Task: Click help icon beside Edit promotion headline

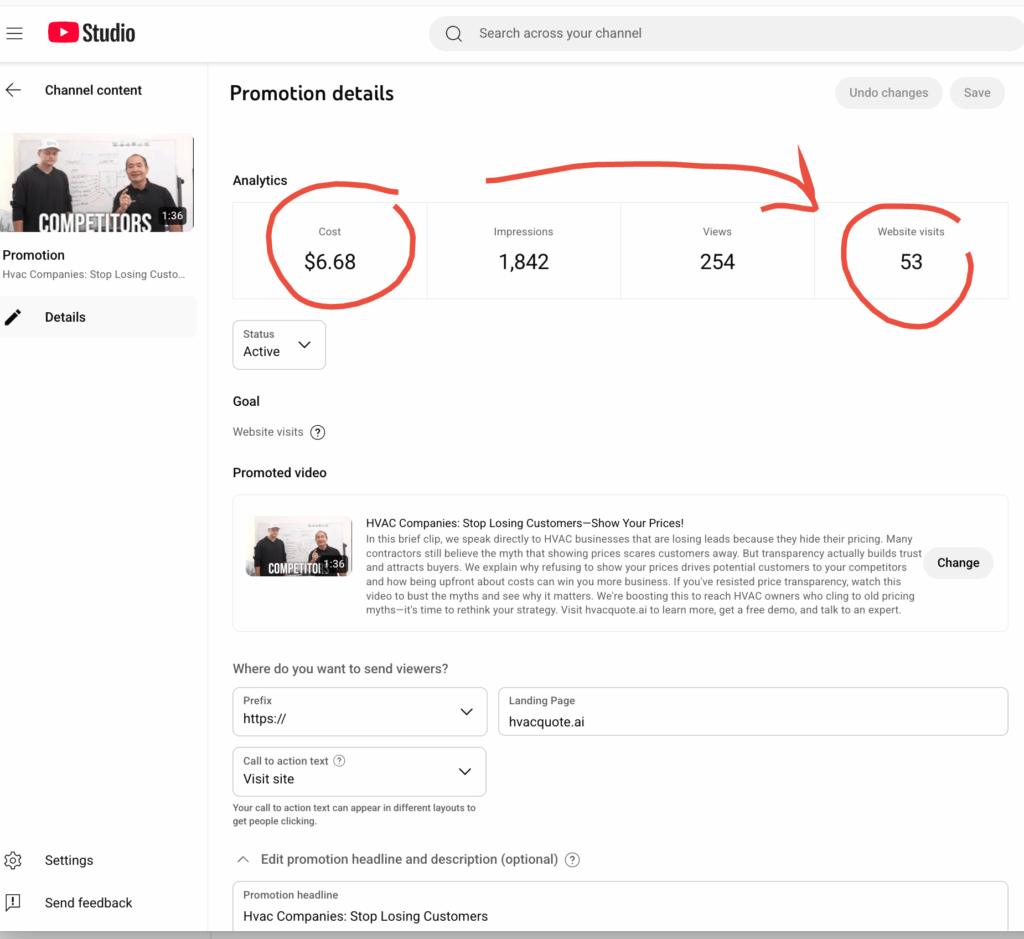Action: click(x=572, y=860)
